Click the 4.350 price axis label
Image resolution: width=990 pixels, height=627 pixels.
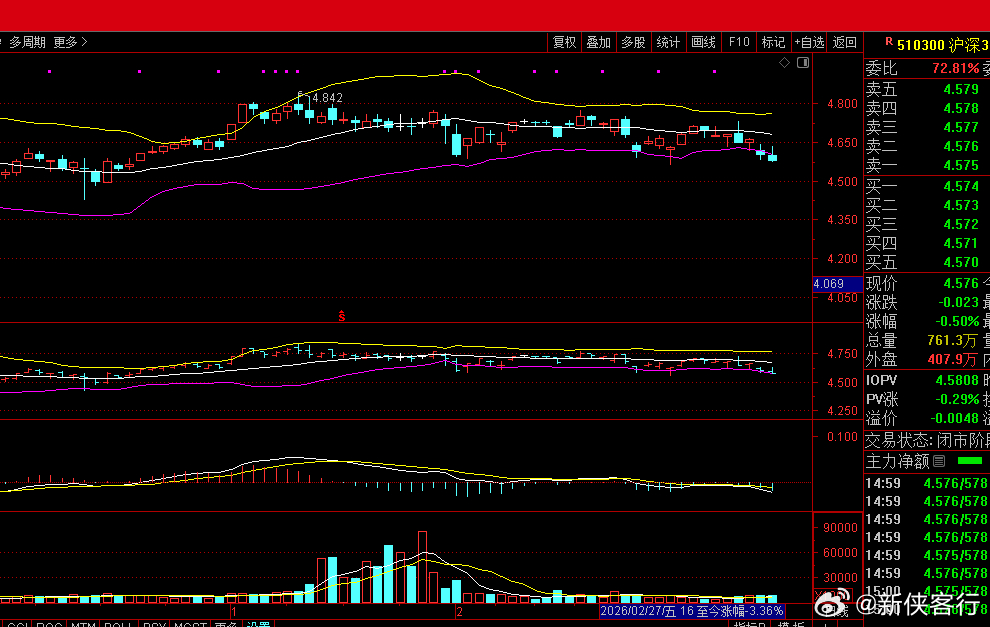(843, 220)
